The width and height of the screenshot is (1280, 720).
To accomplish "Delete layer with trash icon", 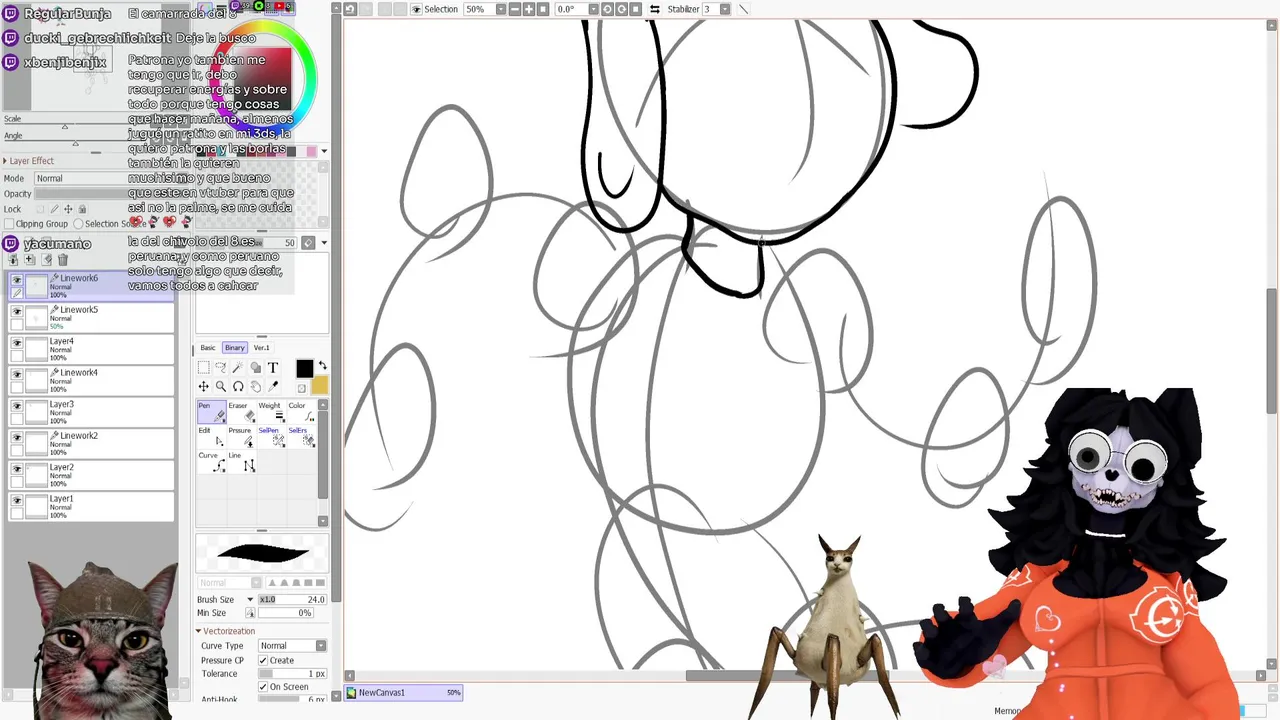I will pos(63,260).
